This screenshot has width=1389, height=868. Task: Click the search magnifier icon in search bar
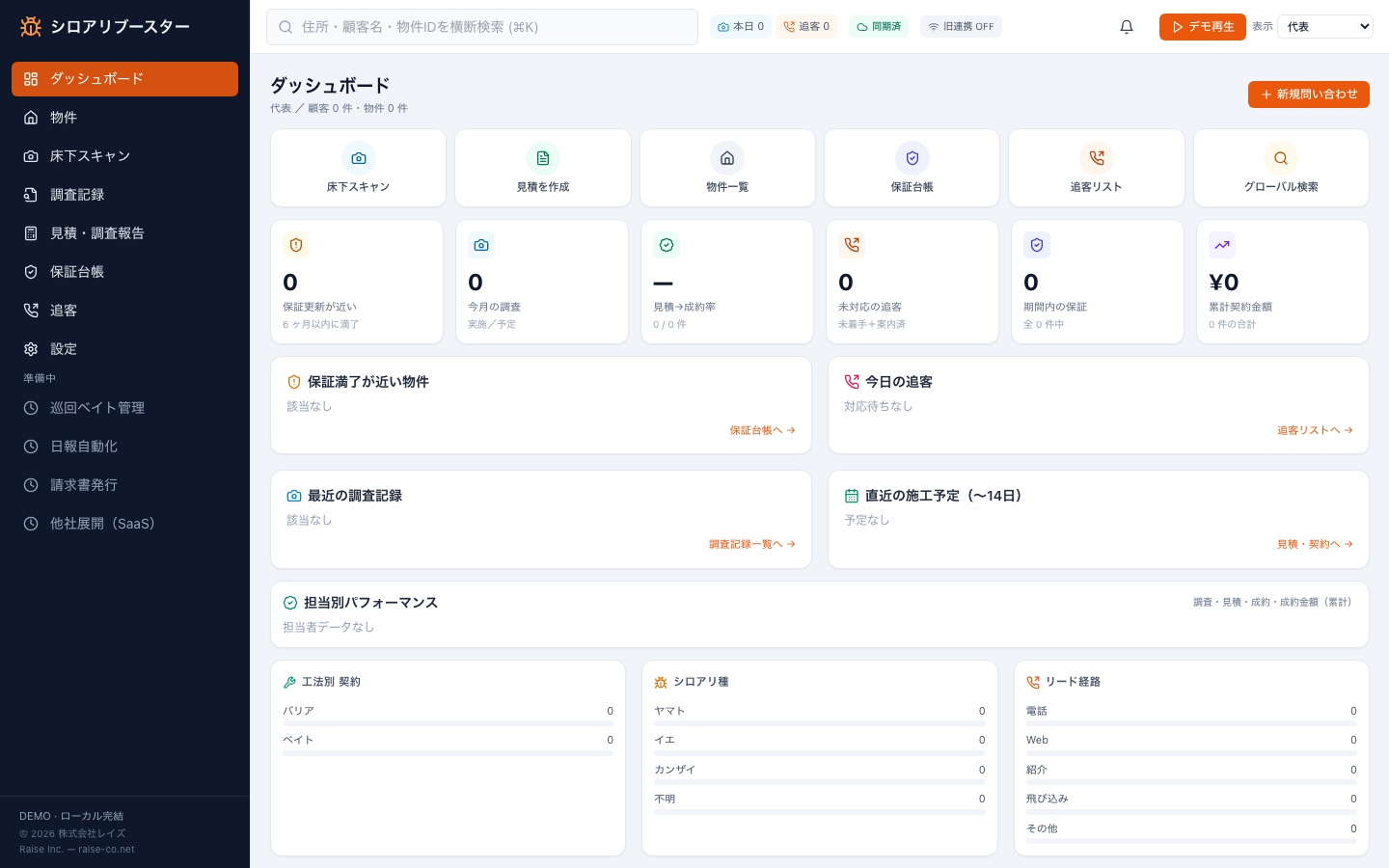tap(286, 27)
